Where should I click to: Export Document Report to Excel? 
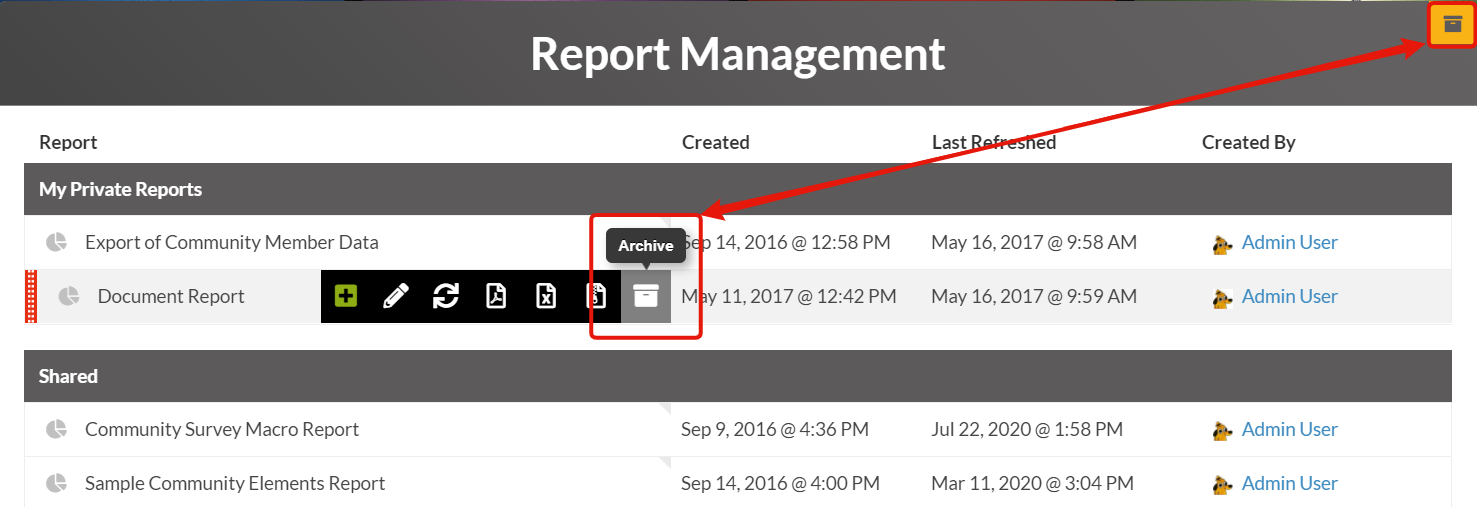pyautogui.click(x=546, y=296)
